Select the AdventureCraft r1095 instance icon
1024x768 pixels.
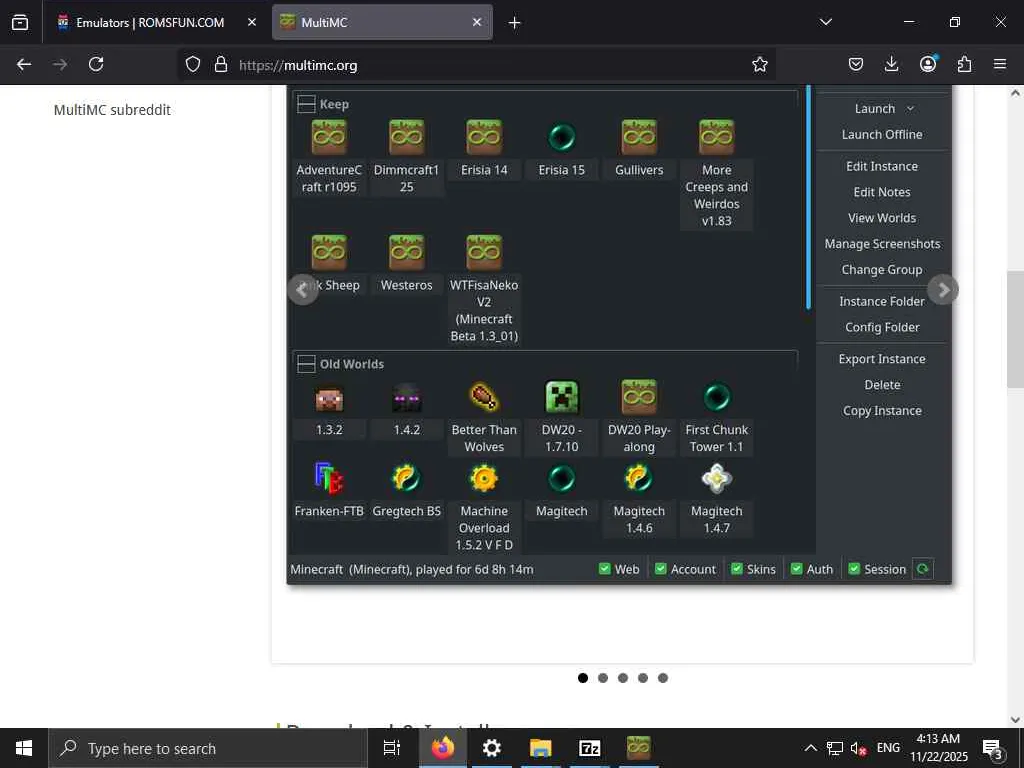point(329,137)
